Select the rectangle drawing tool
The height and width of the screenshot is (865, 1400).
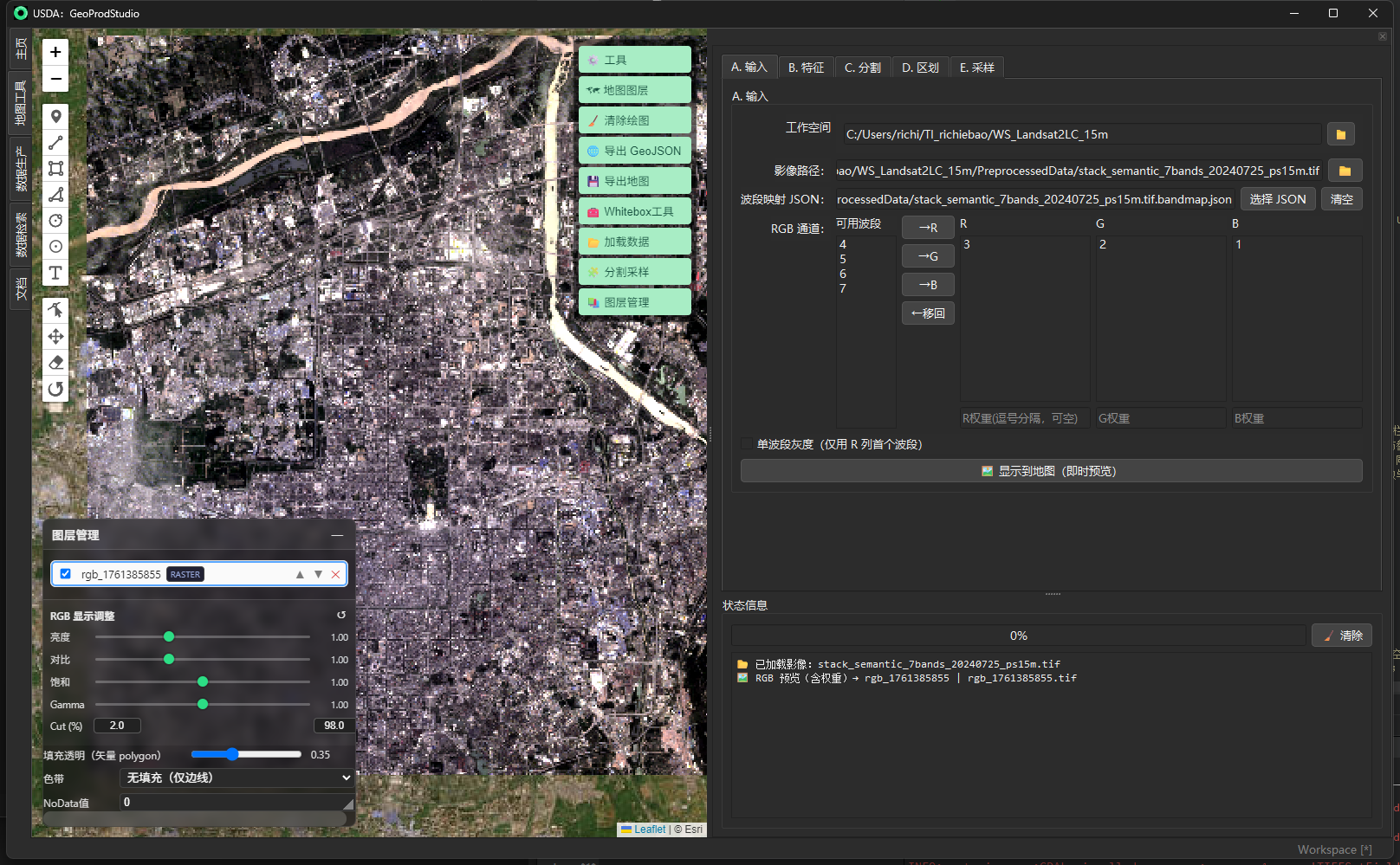55,168
